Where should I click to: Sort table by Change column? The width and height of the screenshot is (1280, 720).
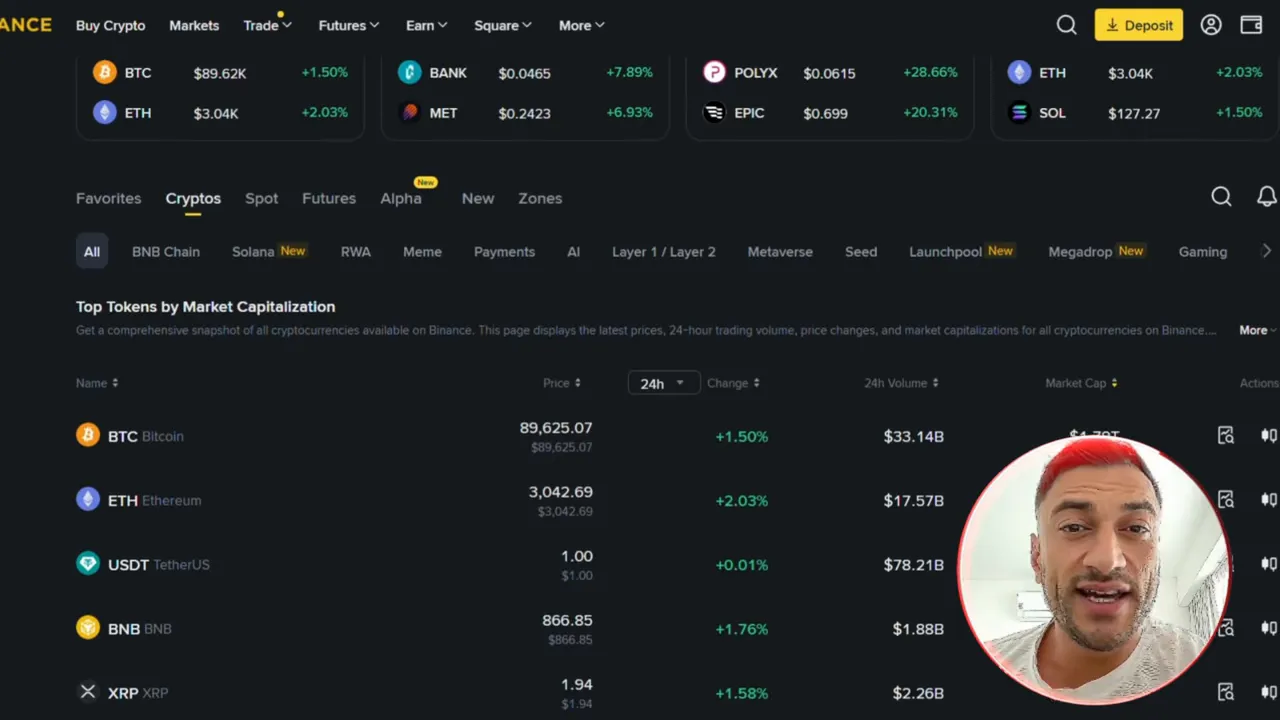click(x=733, y=383)
